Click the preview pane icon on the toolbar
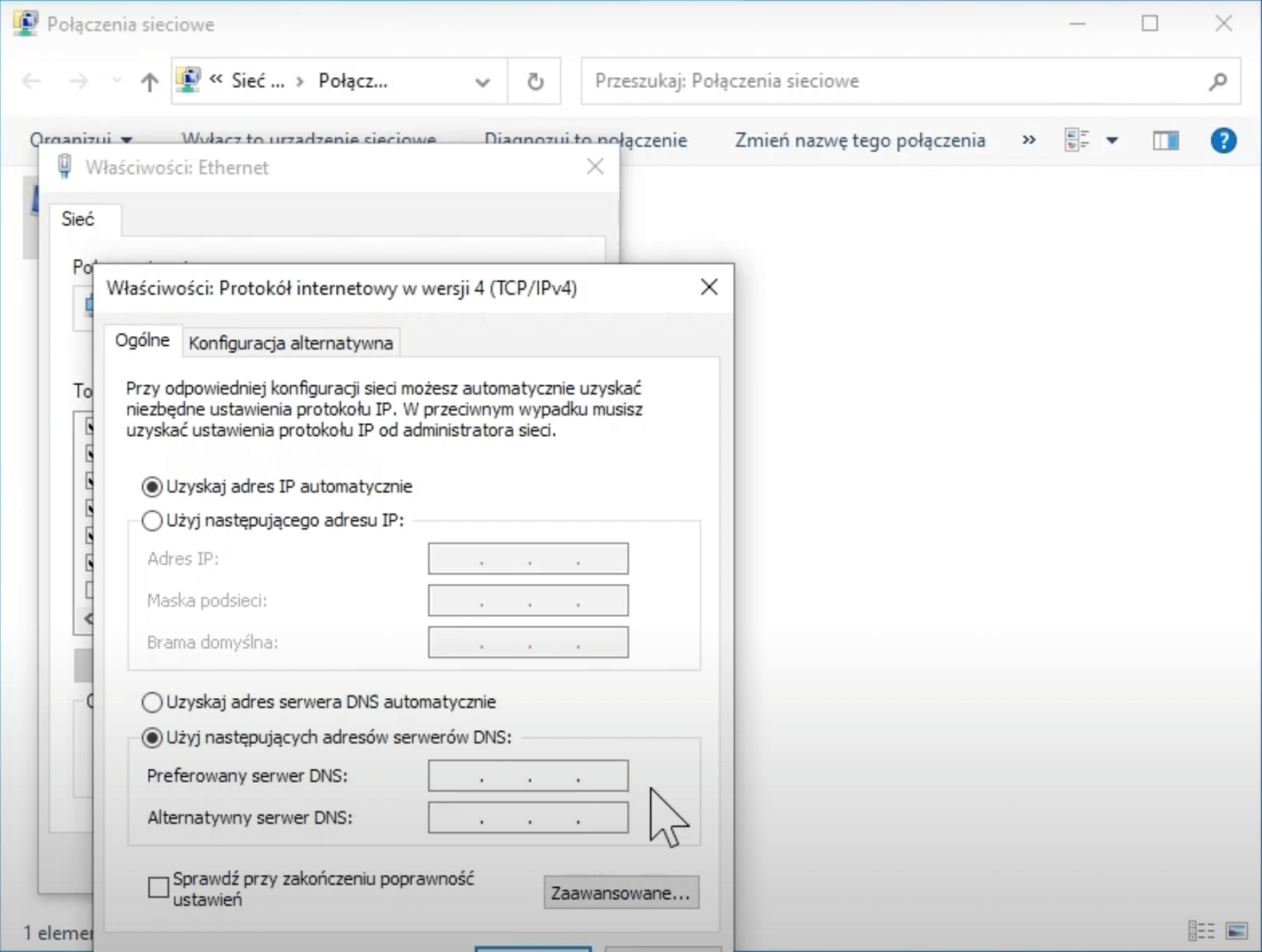Viewport: 1262px width, 952px height. pos(1164,140)
